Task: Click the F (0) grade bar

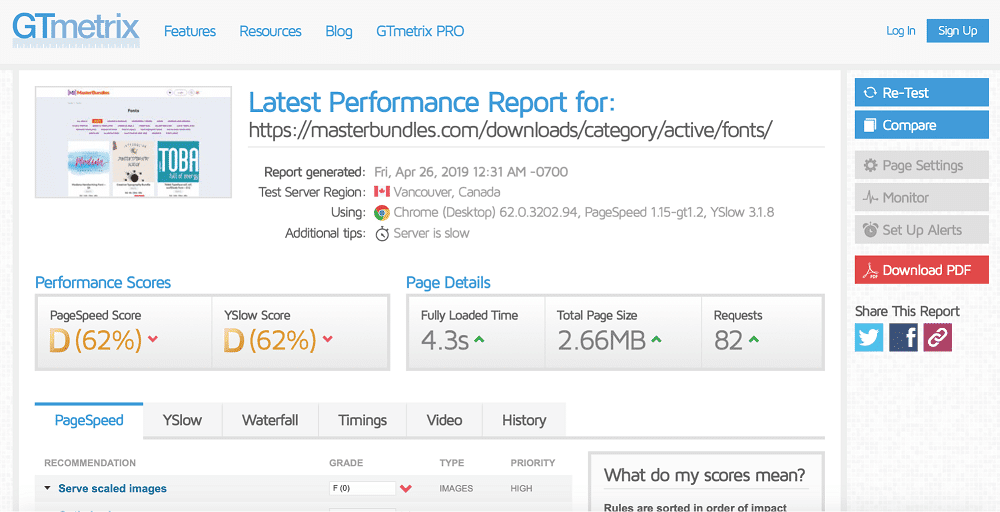Action: [x=362, y=489]
